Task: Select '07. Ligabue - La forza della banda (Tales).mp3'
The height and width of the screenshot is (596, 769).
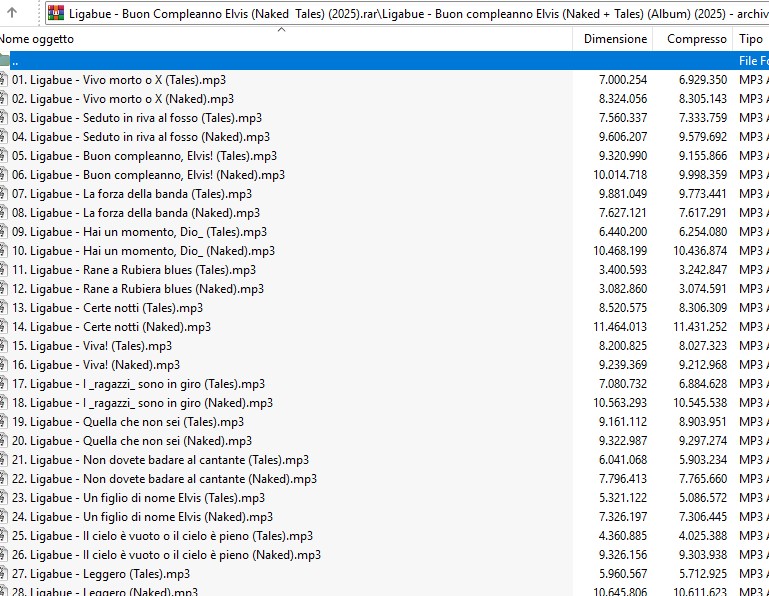Action: point(132,194)
